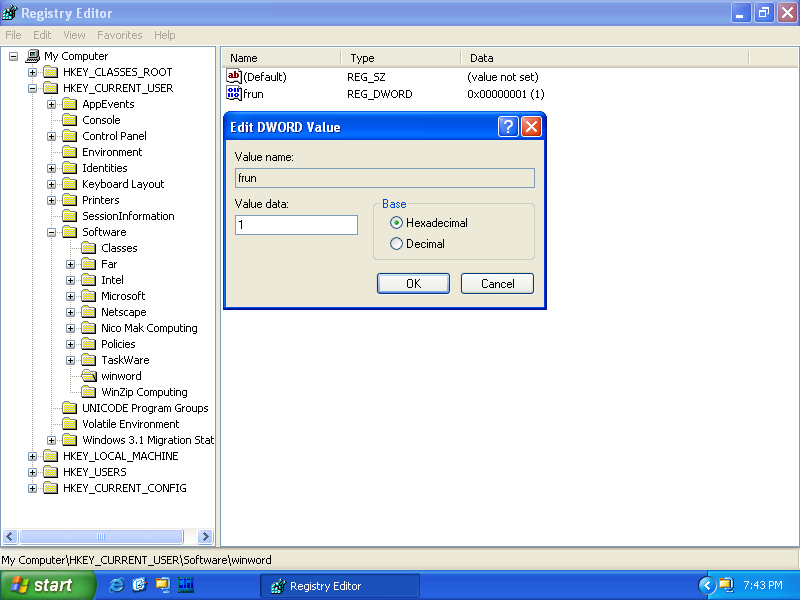The width and height of the screenshot is (800, 600).
Task: Click the Type column header
Action: [x=401, y=58]
